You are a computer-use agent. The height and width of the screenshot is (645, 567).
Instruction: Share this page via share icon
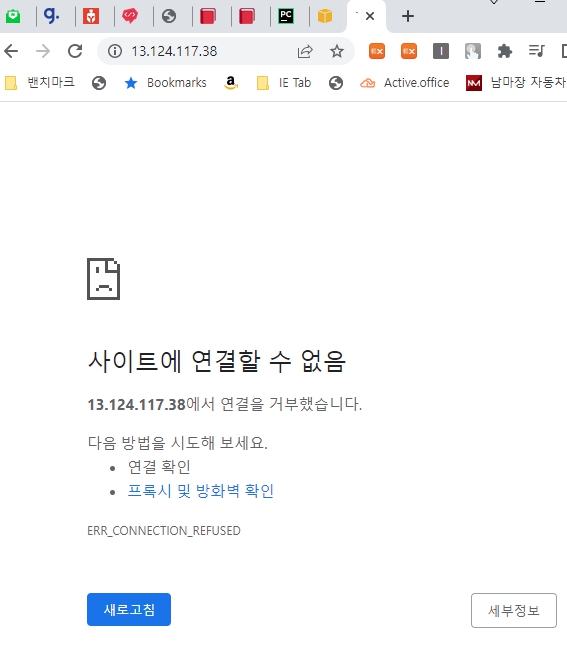305,51
